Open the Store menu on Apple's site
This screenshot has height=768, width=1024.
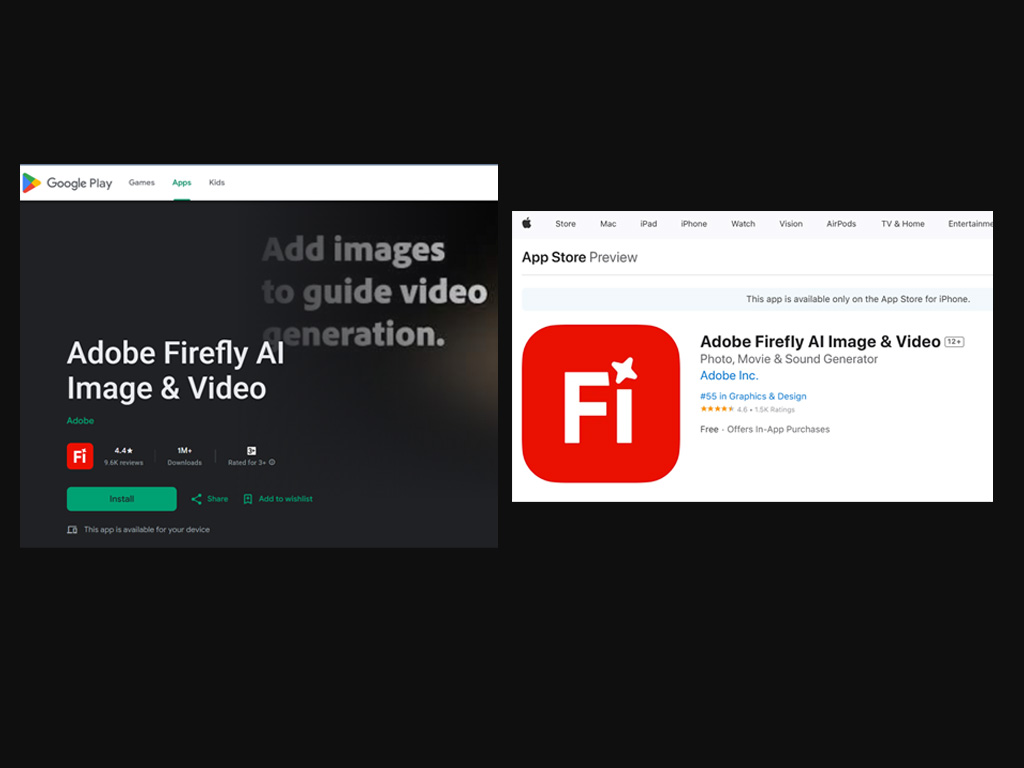(566, 223)
